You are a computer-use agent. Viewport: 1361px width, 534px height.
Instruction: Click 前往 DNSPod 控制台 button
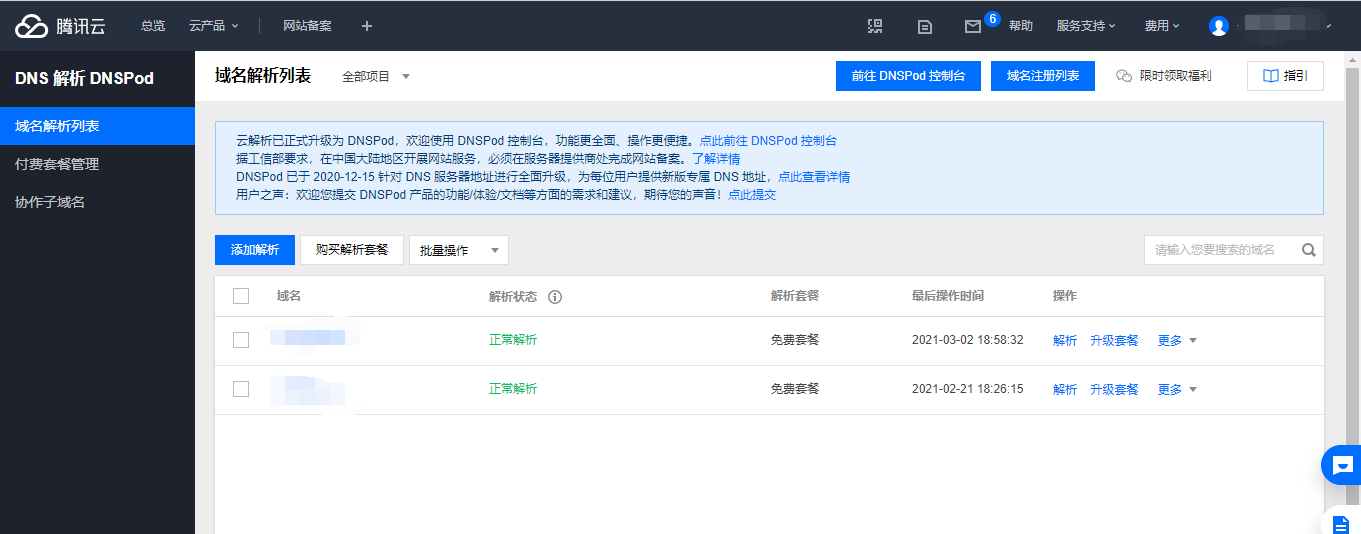pos(908,76)
